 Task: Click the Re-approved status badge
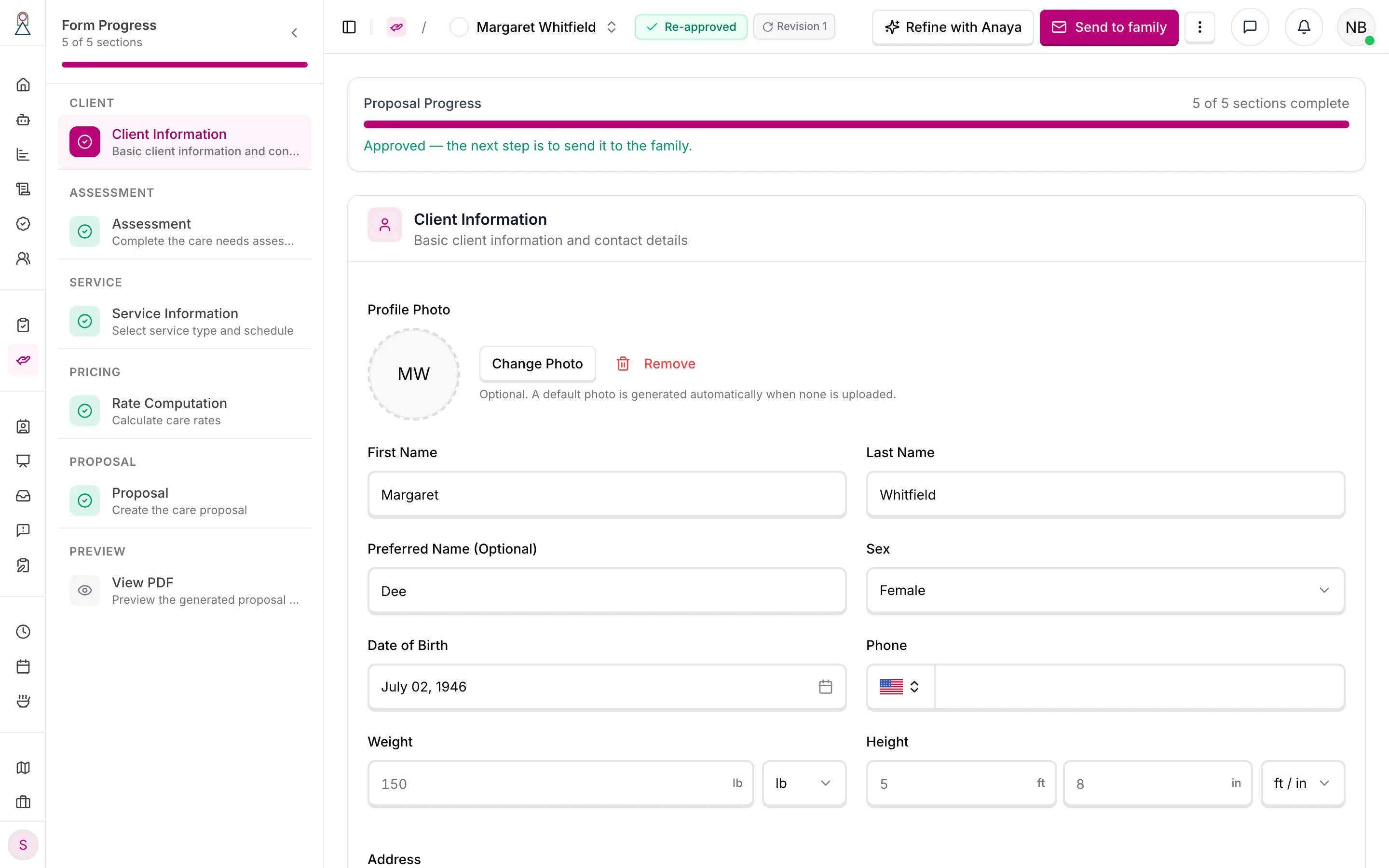click(x=691, y=27)
